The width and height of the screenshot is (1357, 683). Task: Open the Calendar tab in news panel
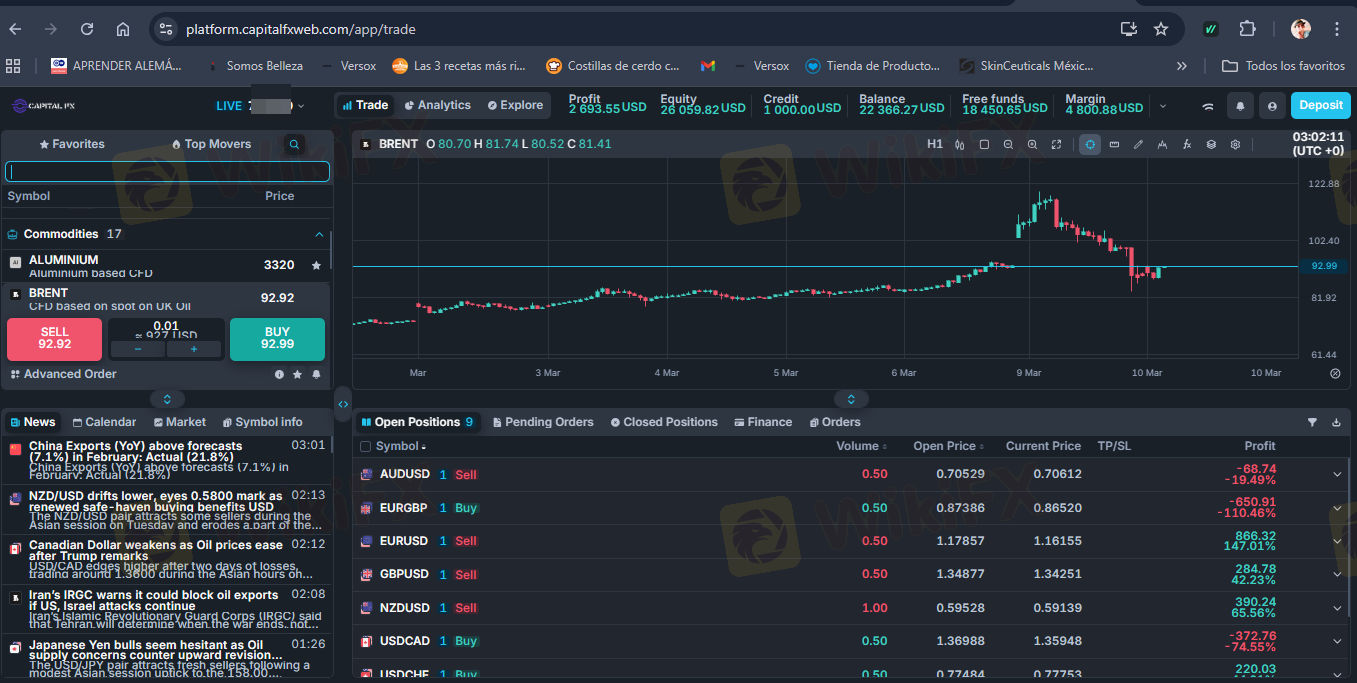point(103,422)
